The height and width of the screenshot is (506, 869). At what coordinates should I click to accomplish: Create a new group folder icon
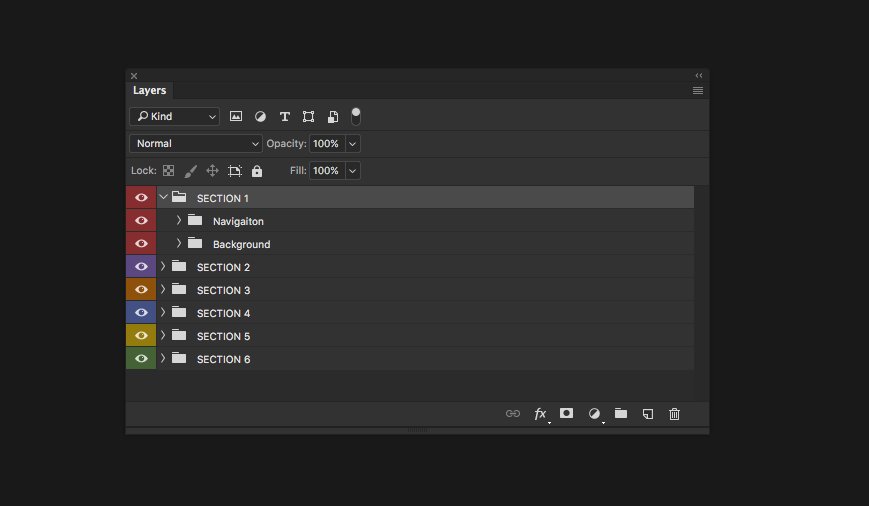click(621, 413)
